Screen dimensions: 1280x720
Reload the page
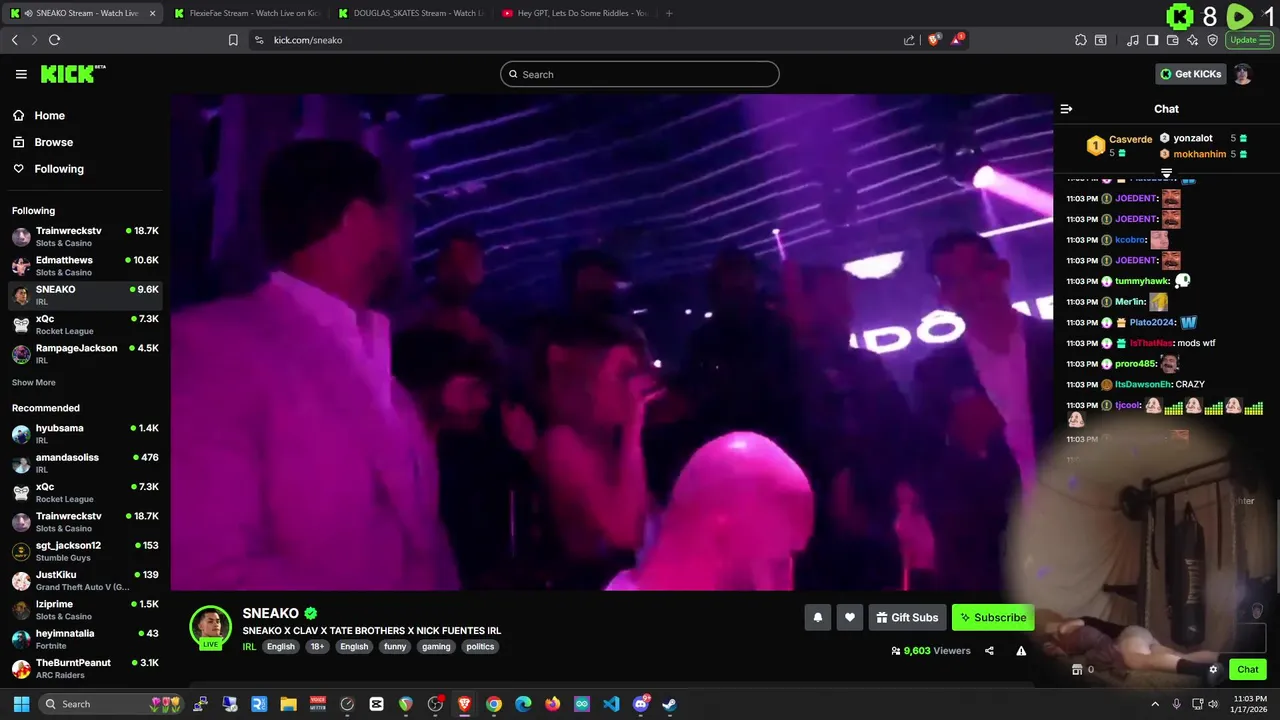tap(54, 40)
